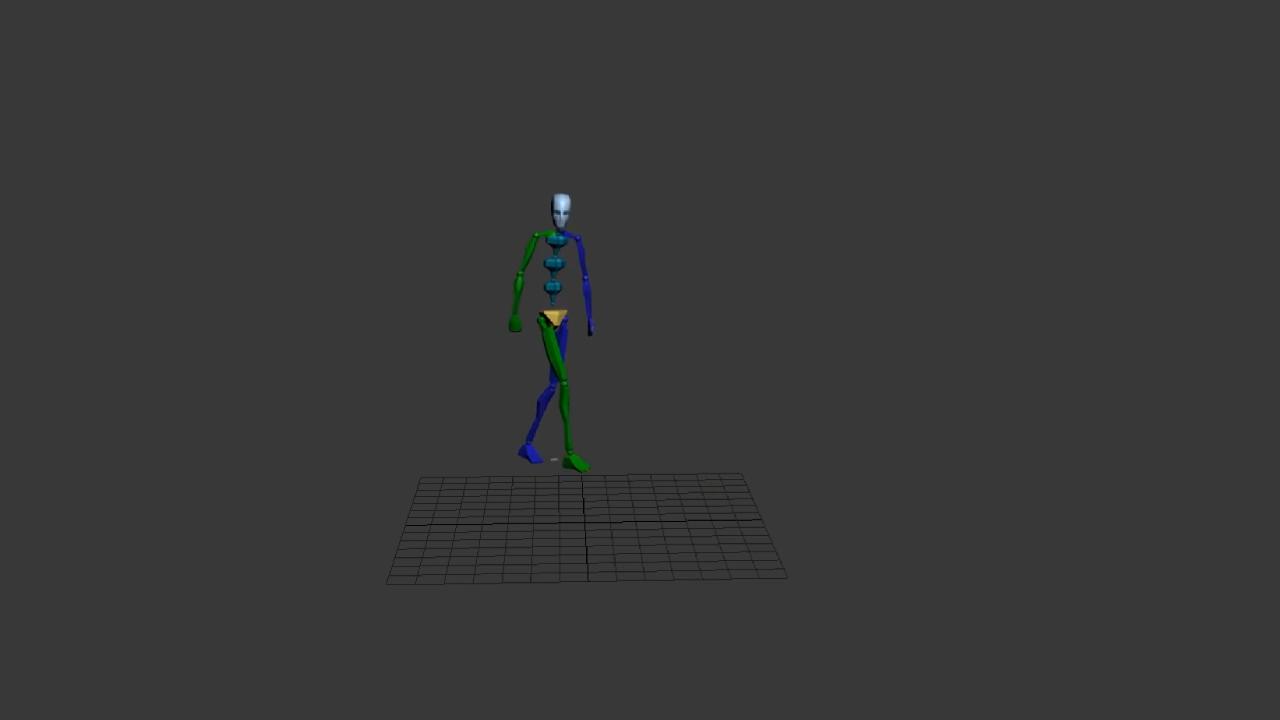Select the biped's green hand
The image size is (1280, 720).
[x=515, y=323]
